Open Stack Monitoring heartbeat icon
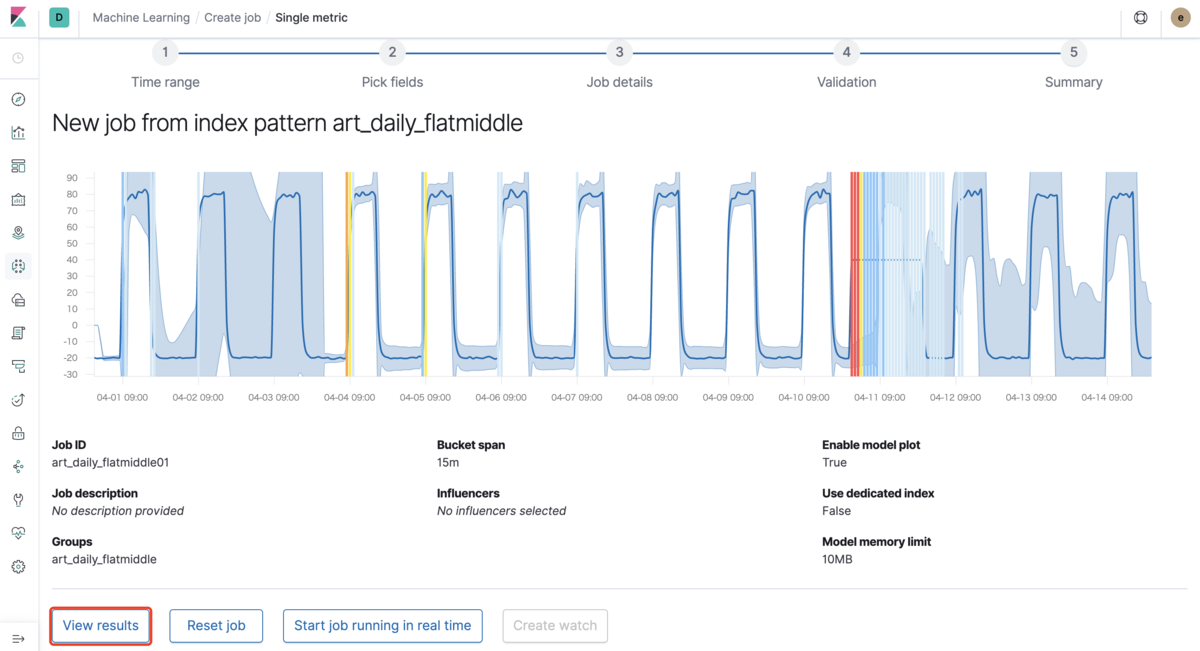The width and height of the screenshot is (1200, 651). coord(18,533)
